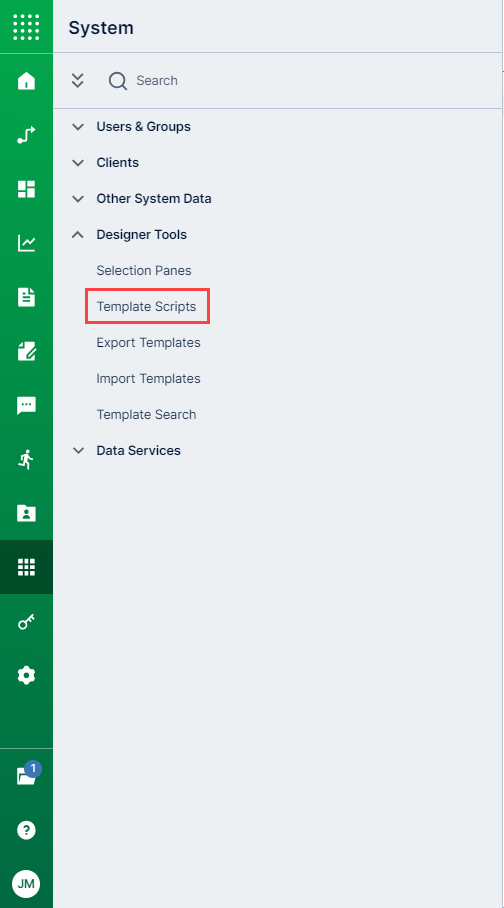
Task: Open the home icon in sidebar
Action: click(x=26, y=81)
